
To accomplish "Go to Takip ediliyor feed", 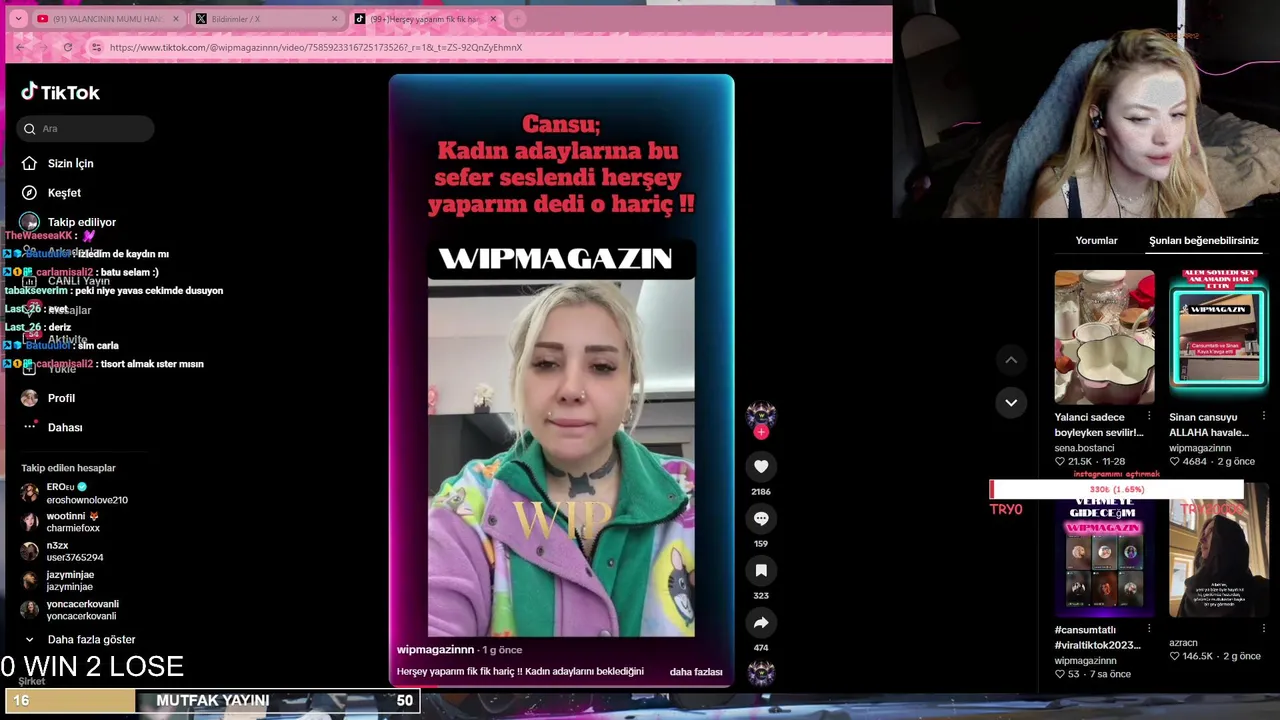I will (69, 222).
